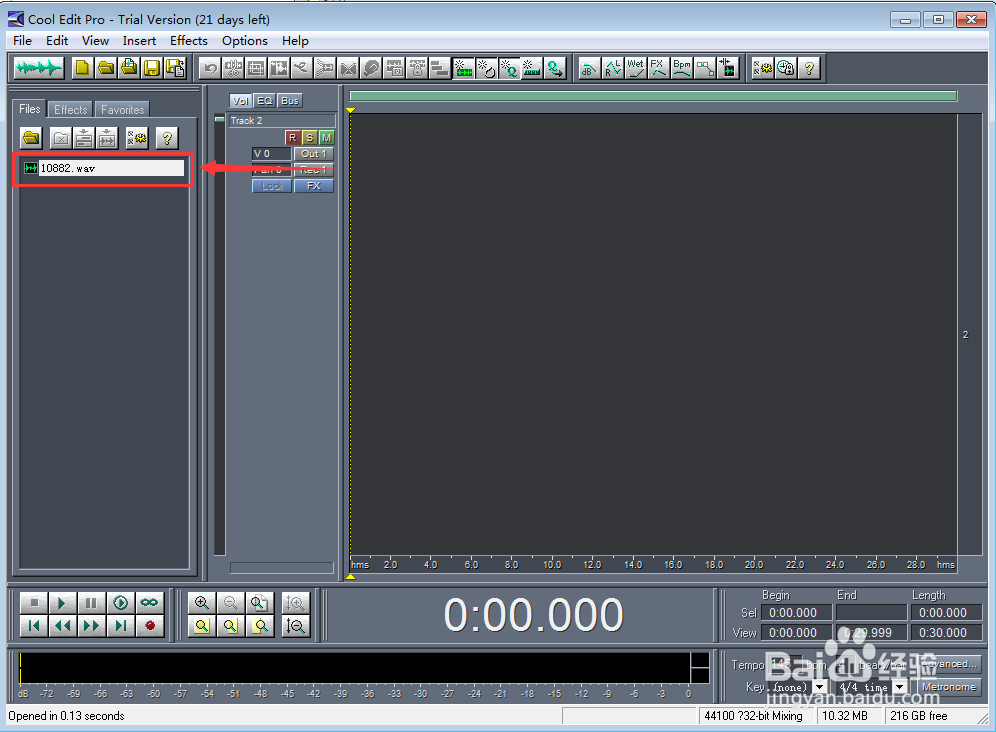Click the help icon in Files panel

click(167, 137)
